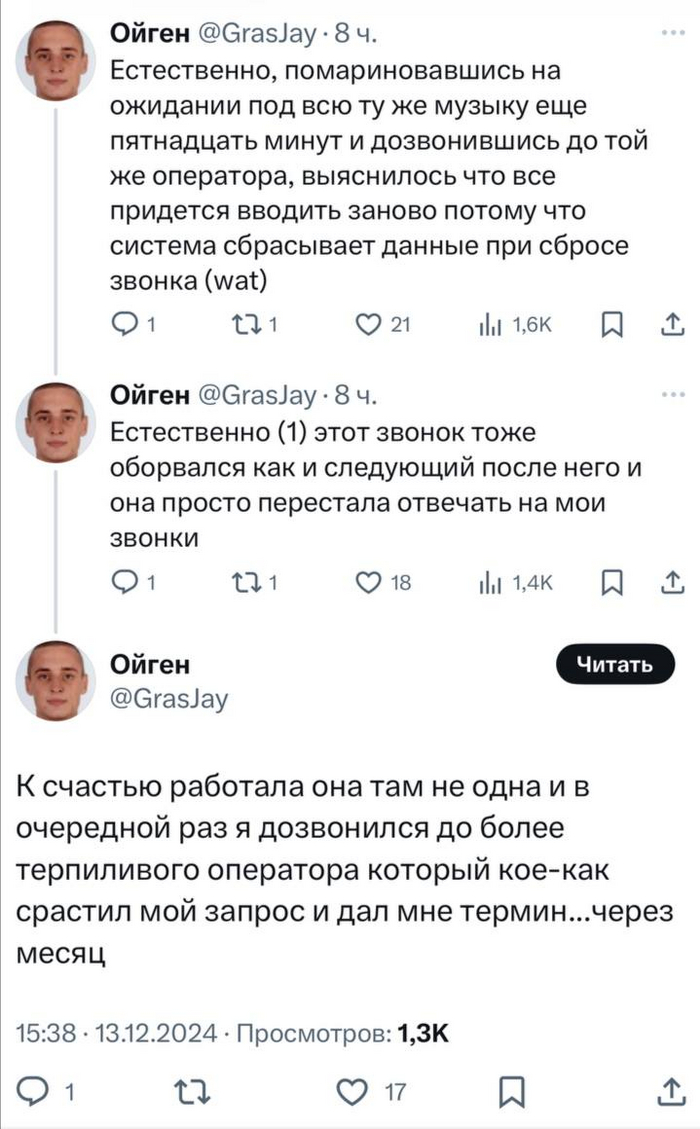Screen dimensions: 700x1129
Task: Retweet the first tweet with 1 repost
Action: pyautogui.click(x=245, y=323)
